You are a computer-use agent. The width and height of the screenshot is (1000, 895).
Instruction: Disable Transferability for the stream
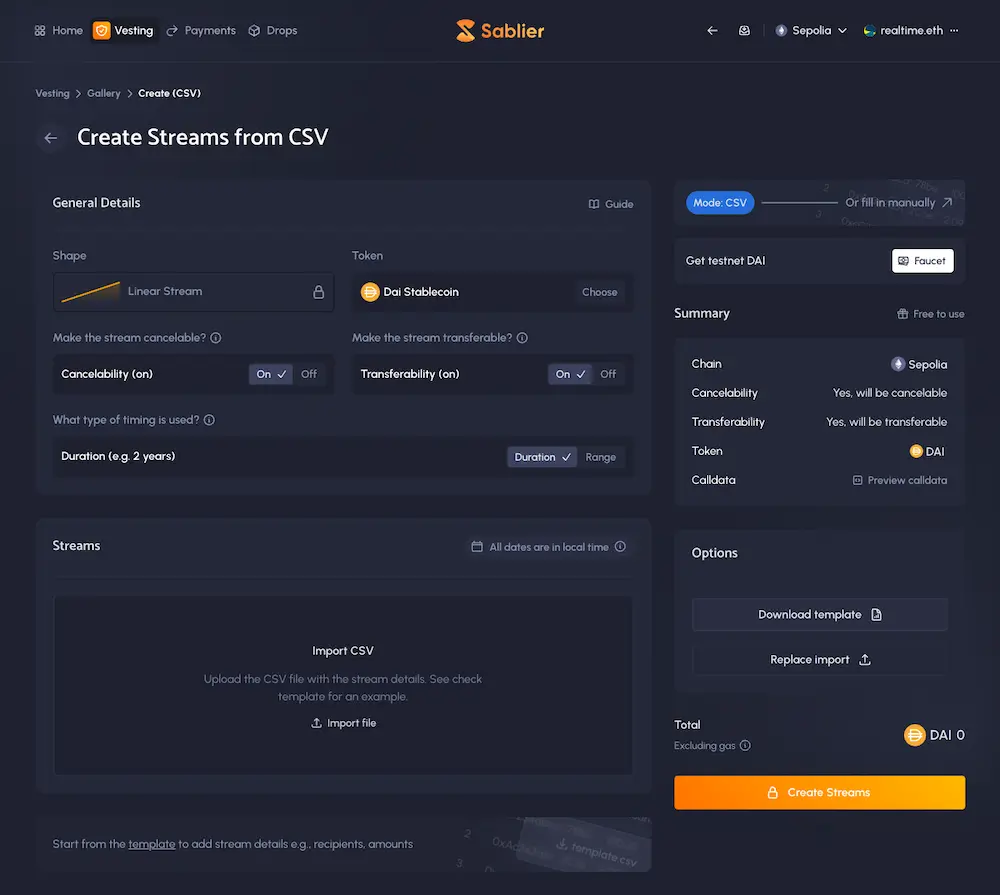[608, 373]
